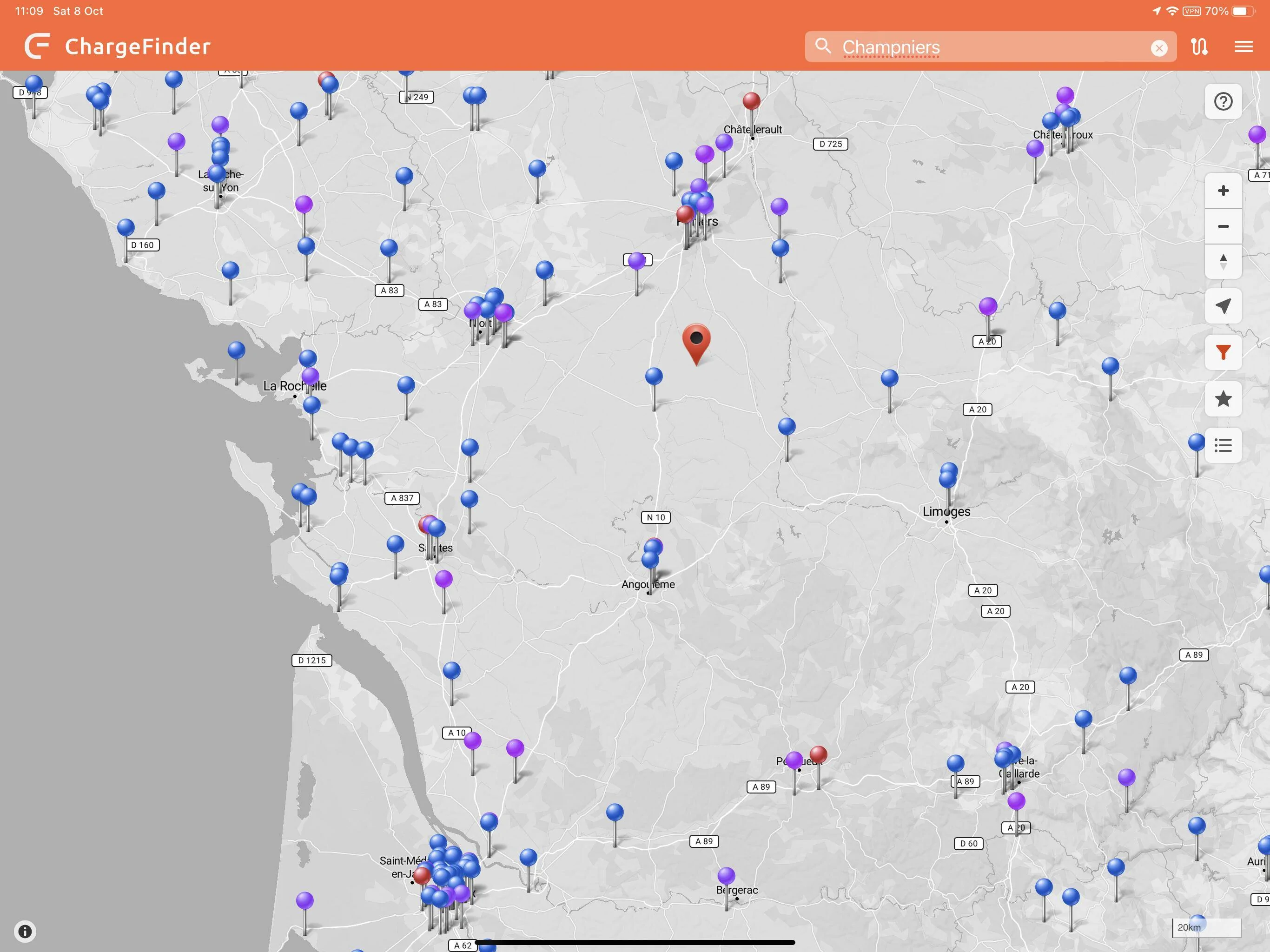Clear the Champniers search text

1158,48
